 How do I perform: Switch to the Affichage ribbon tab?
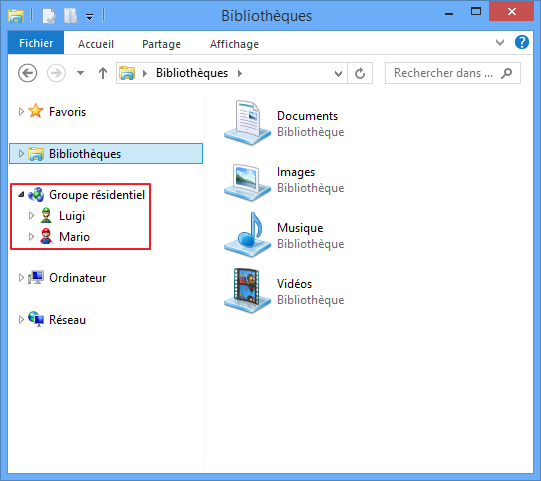pyautogui.click(x=234, y=44)
